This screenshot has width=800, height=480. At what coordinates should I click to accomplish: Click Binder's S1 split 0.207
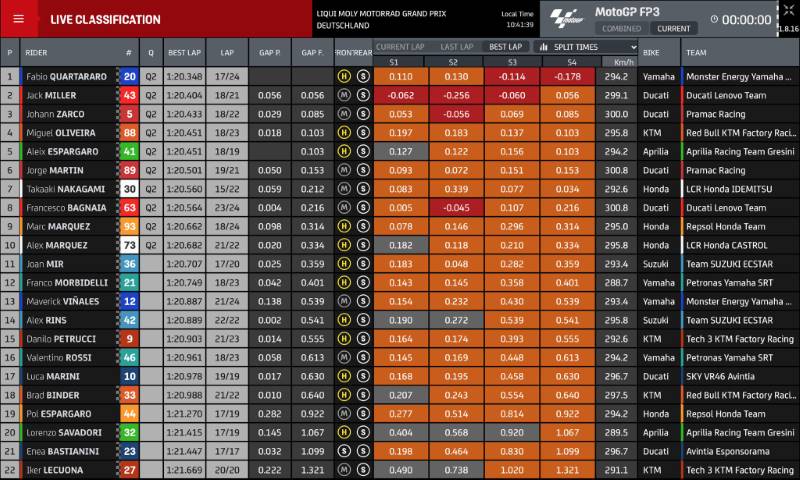[x=401, y=395]
